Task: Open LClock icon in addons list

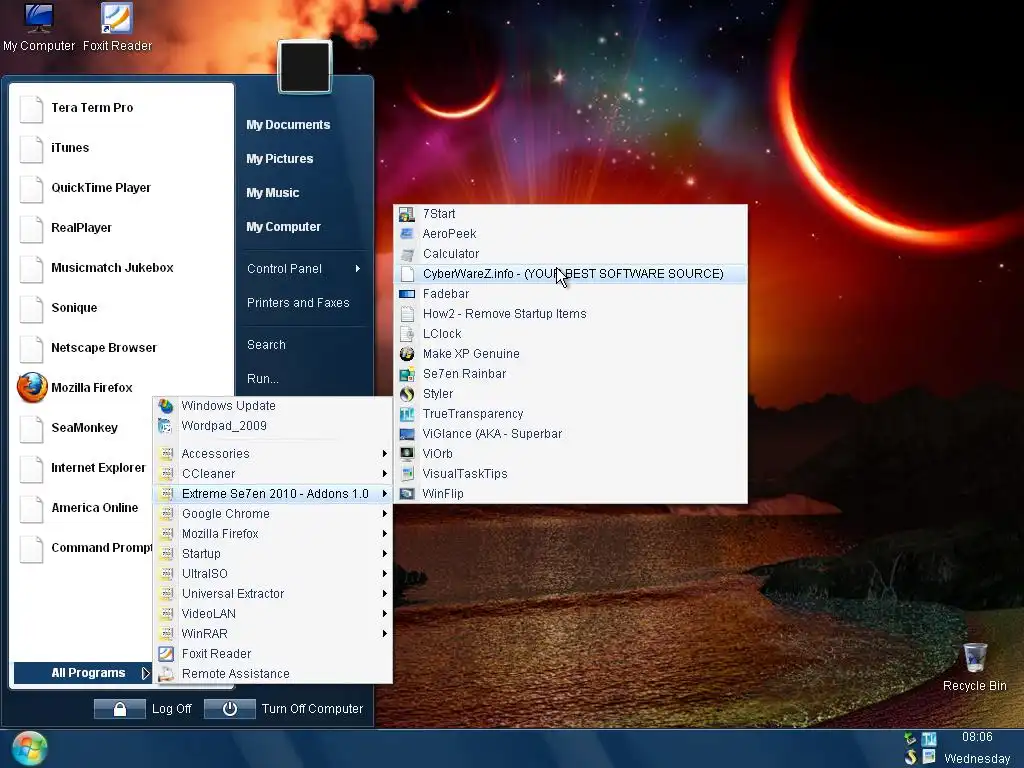Action: 407,334
